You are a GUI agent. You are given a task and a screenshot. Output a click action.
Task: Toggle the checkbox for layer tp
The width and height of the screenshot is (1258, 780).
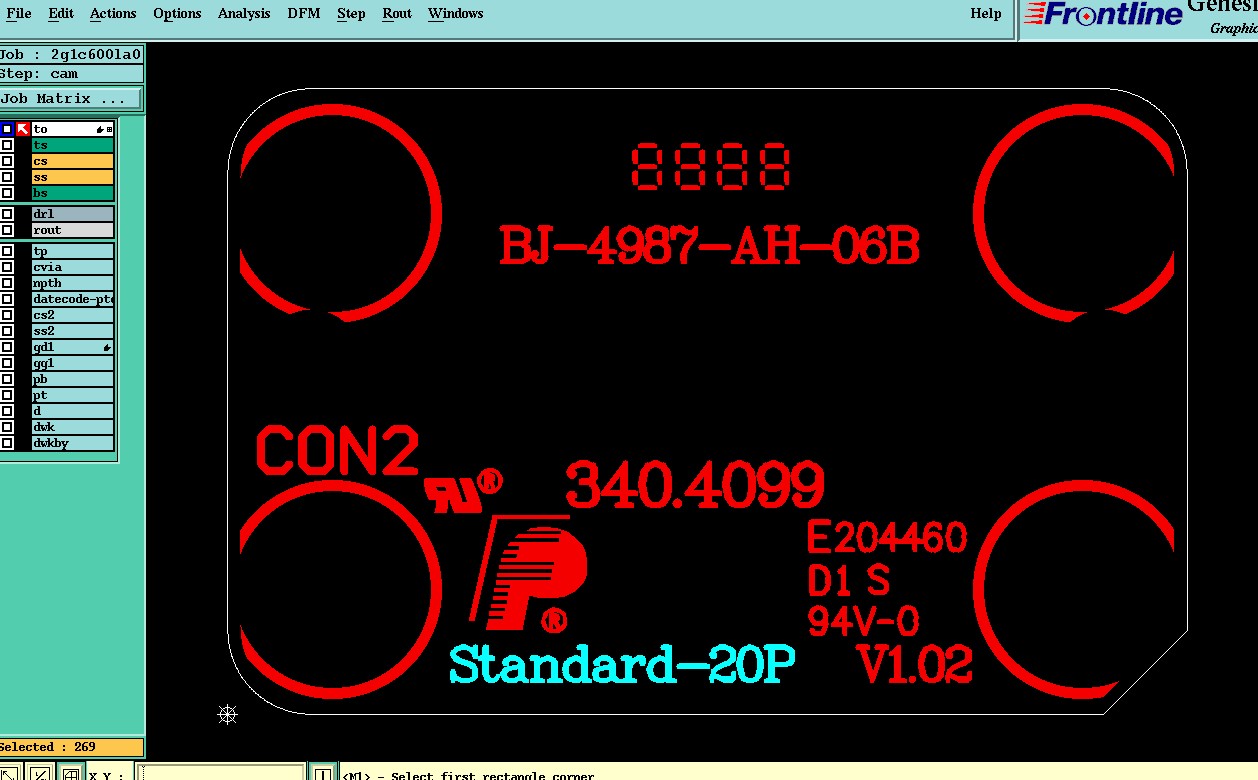click(x=7, y=251)
